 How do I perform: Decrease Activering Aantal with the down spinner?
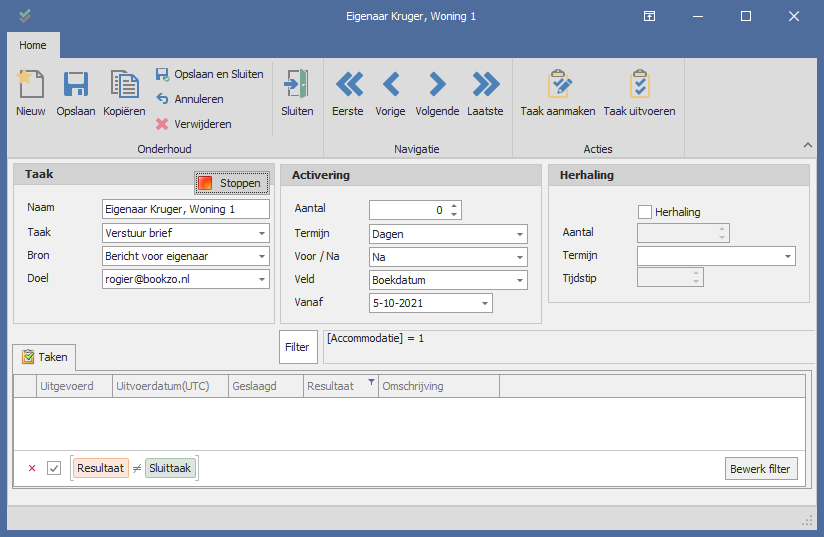tap(454, 214)
